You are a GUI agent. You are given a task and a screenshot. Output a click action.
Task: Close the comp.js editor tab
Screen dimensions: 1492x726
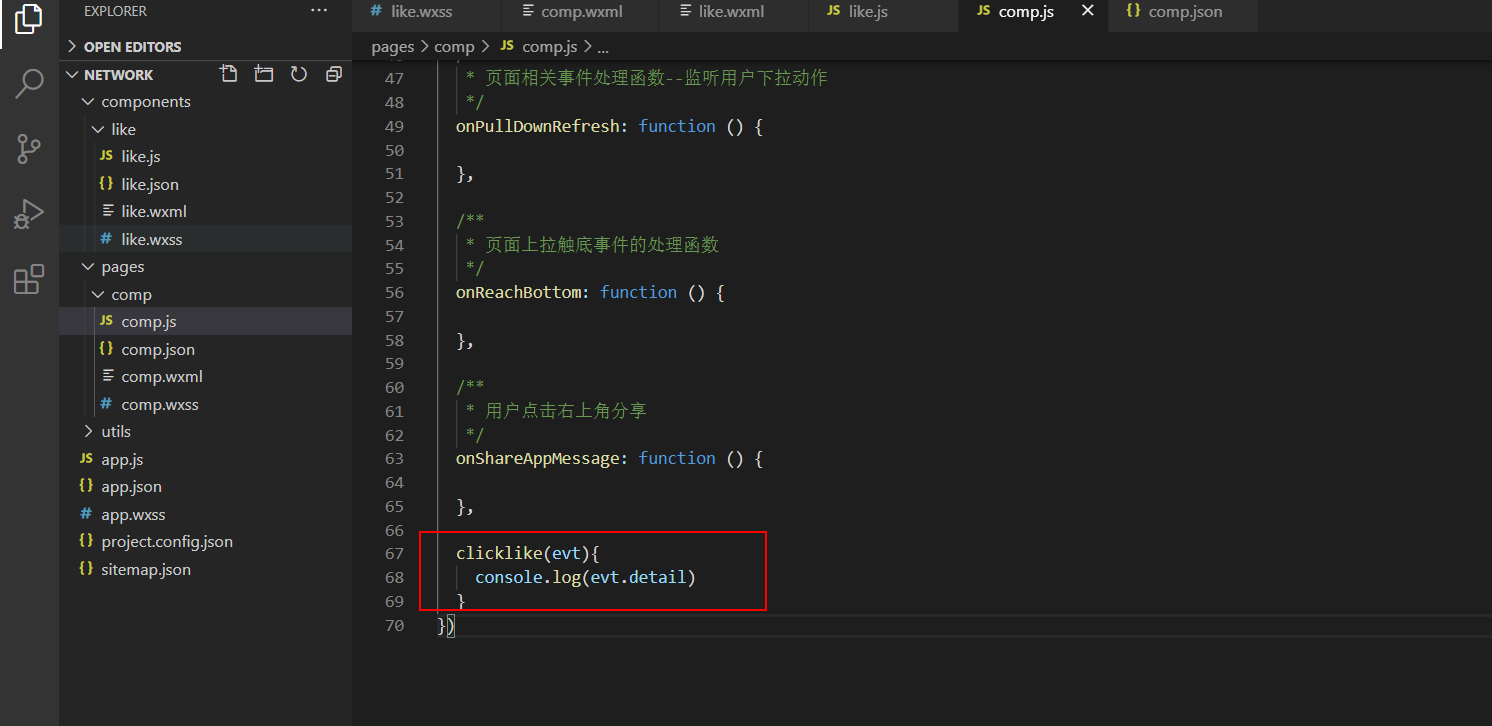pyautogui.click(x=1088, y=11)
